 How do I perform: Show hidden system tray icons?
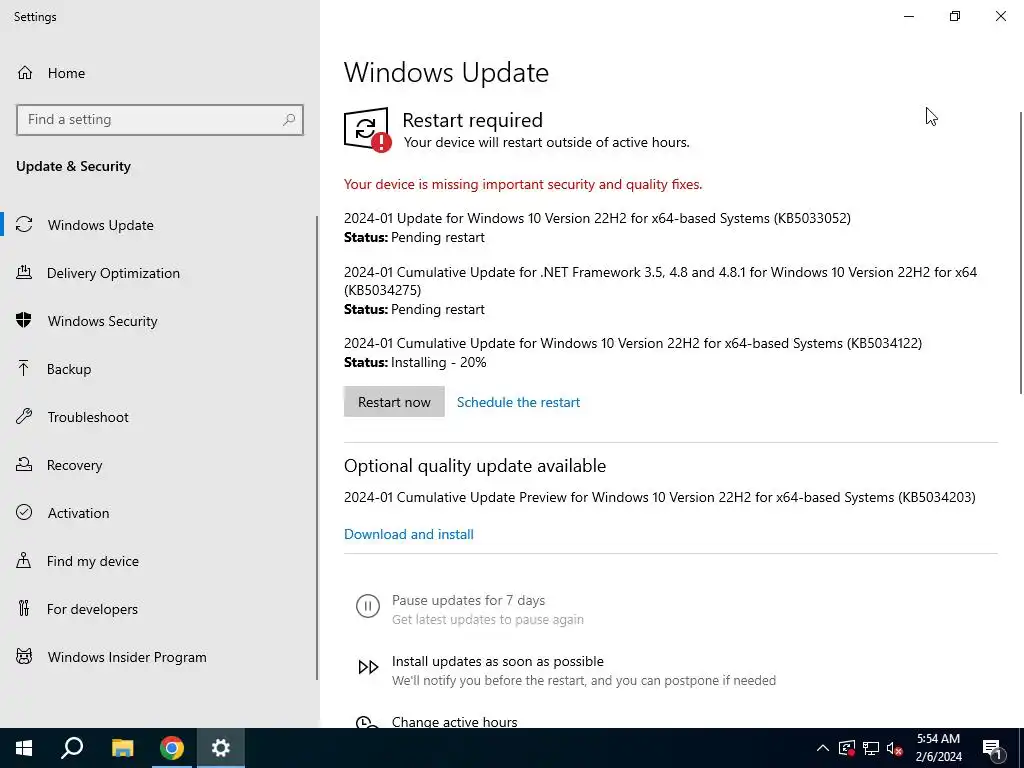click(x=823, y=748)
